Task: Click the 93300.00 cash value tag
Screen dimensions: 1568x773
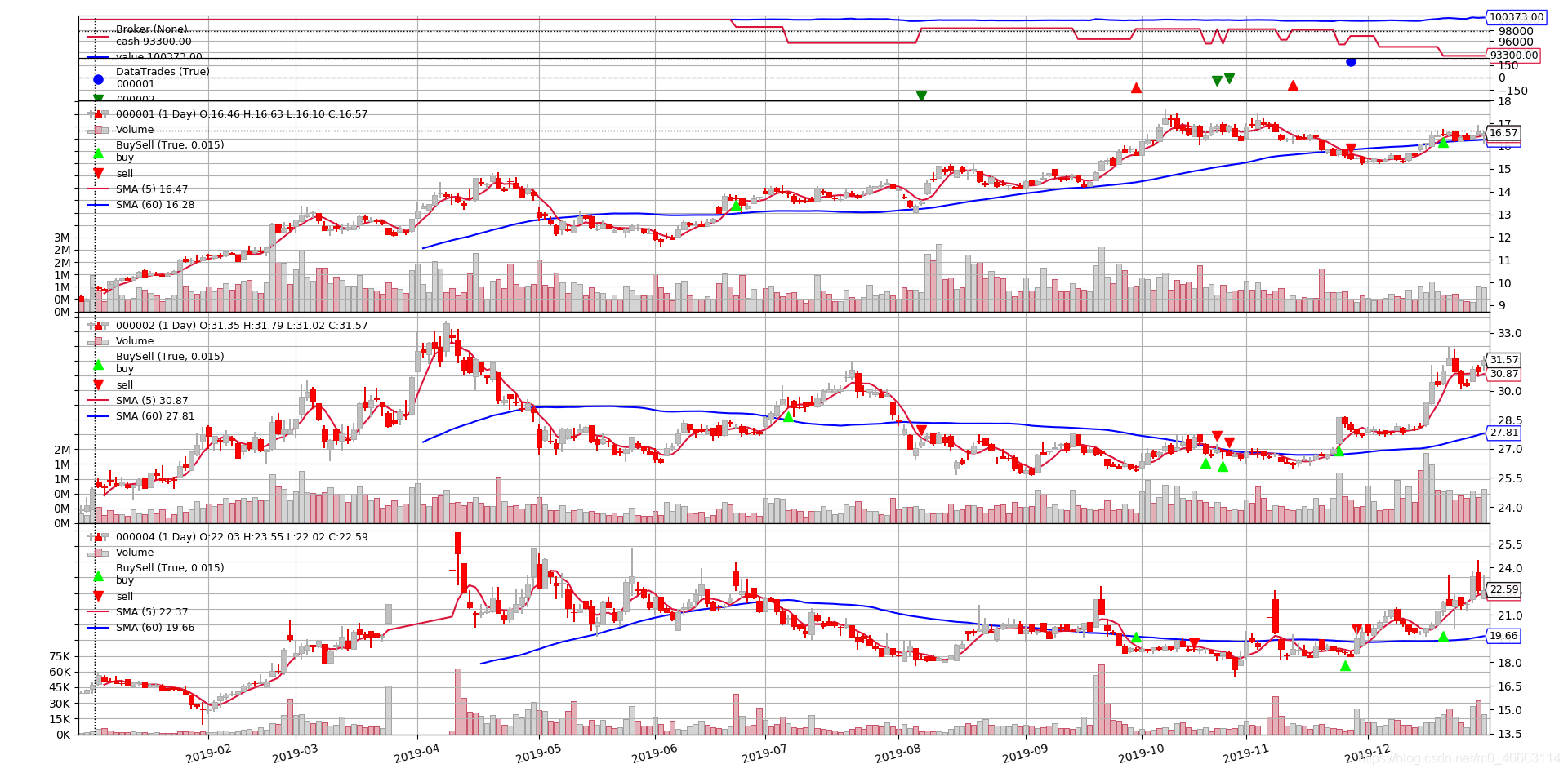Action: click(1513, 56)
